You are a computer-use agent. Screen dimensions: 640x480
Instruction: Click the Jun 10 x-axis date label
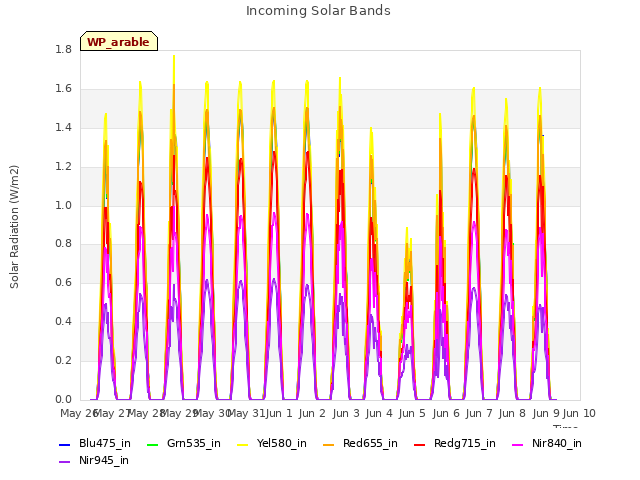point(579,413)
